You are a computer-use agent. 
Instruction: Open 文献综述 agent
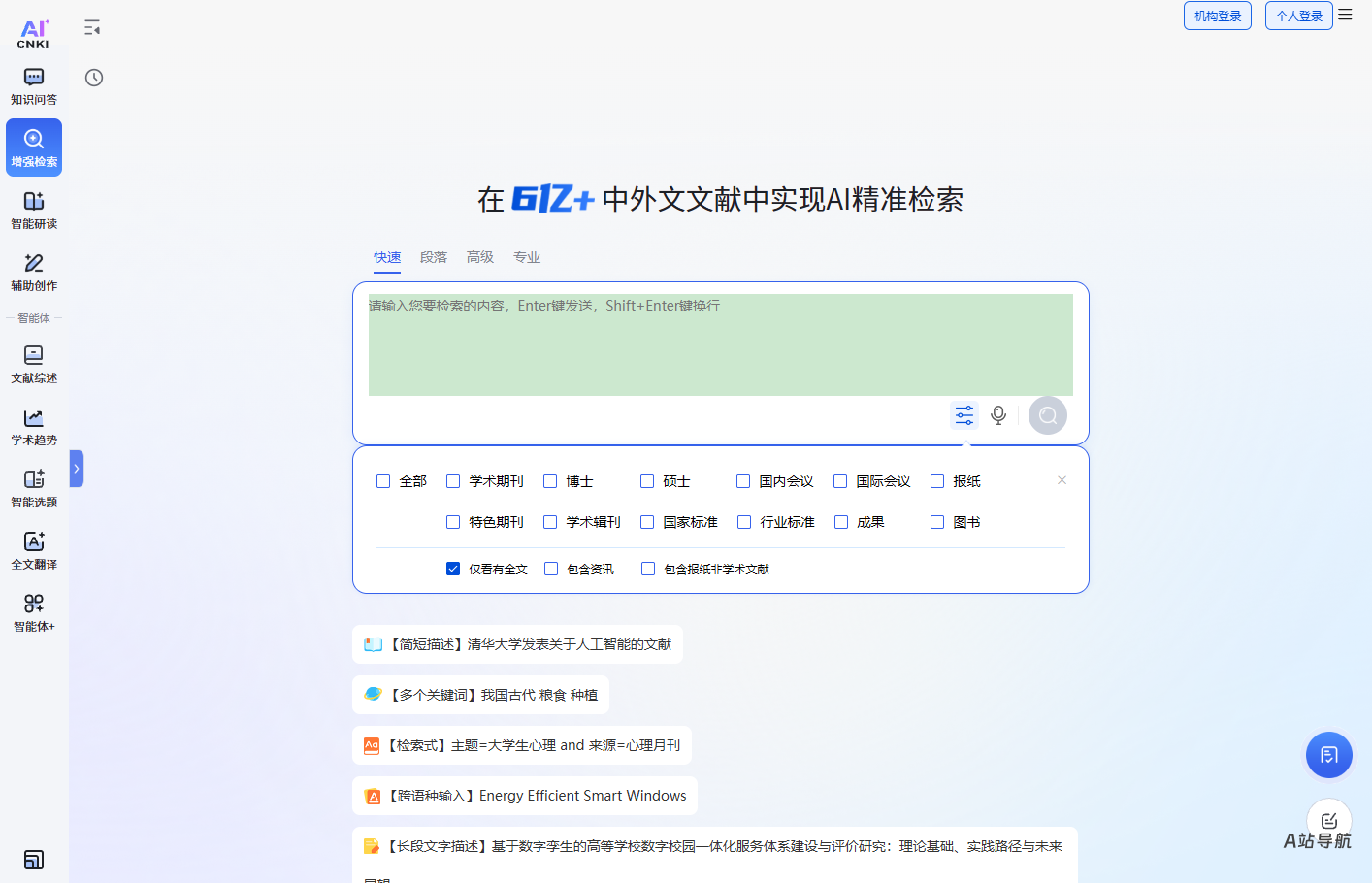coord(34,365)
